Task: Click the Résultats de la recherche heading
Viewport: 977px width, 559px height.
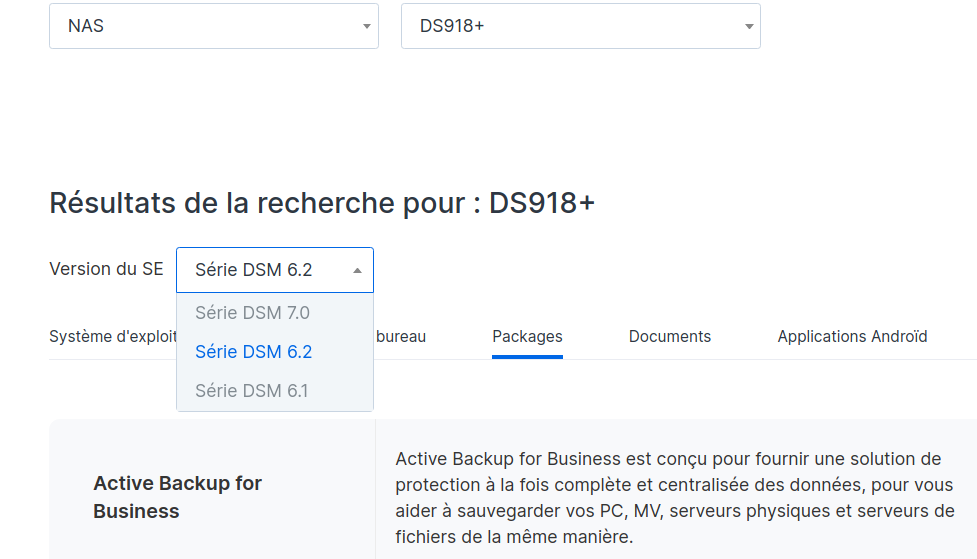Action: 322,203
